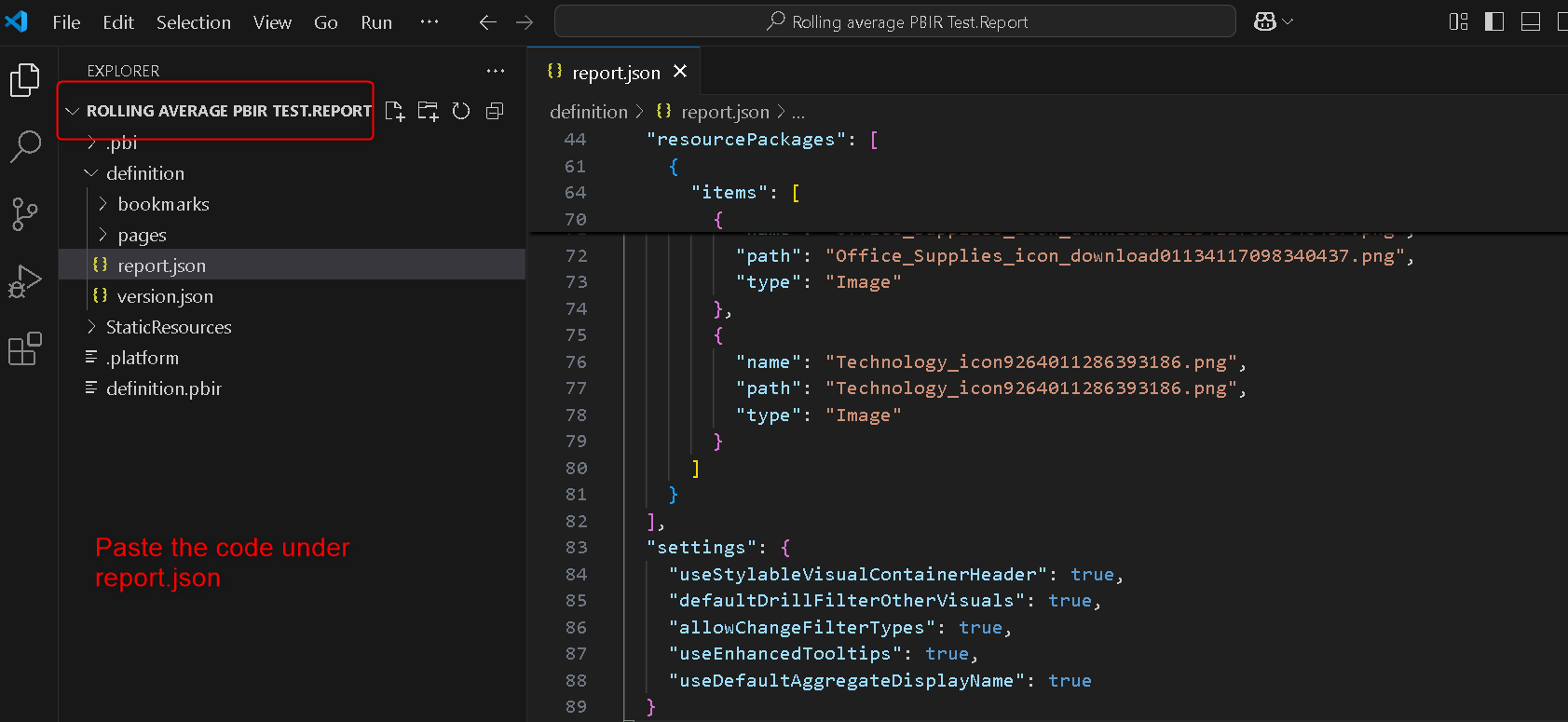Open the Search view icon
Image resolution: width=1568 pixels, height=722 pixels.
pos(25,146)
